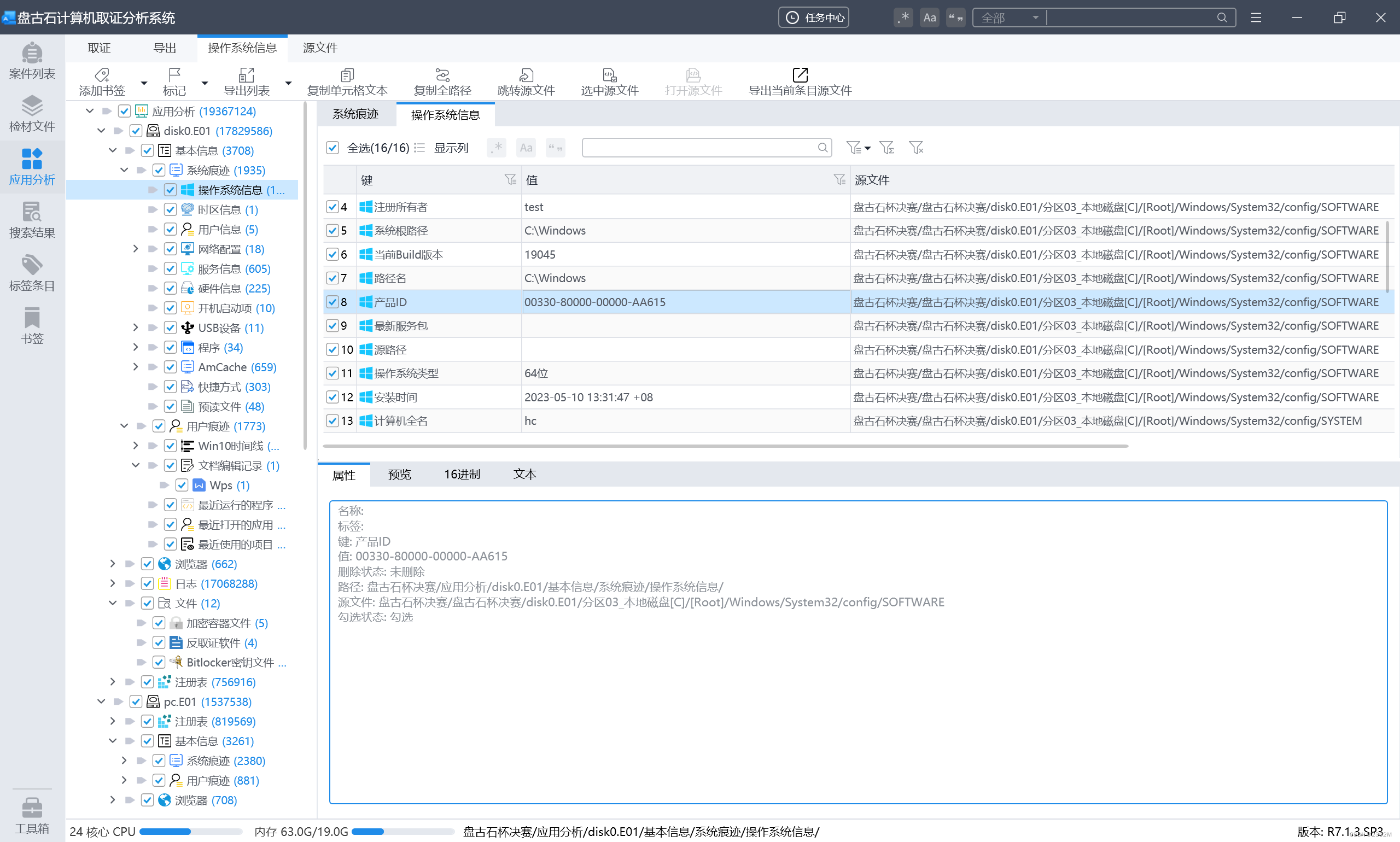Open the 检材文件 sidebar panel
1400x842 pixels.
(x=32, y=114)
